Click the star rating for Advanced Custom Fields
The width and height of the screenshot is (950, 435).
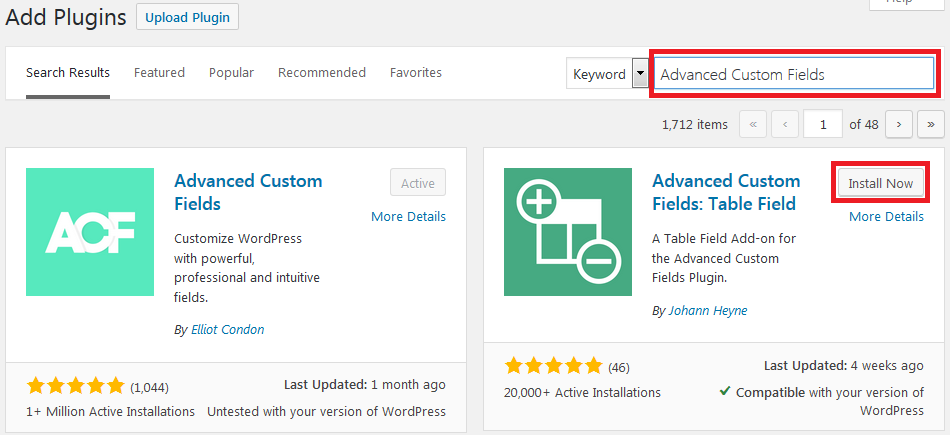tap(75, 386)
